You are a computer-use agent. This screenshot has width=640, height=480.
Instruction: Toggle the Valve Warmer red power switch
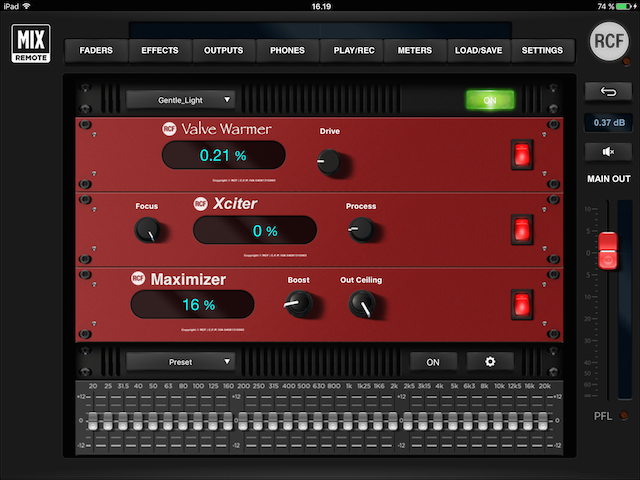coord(522,155)
